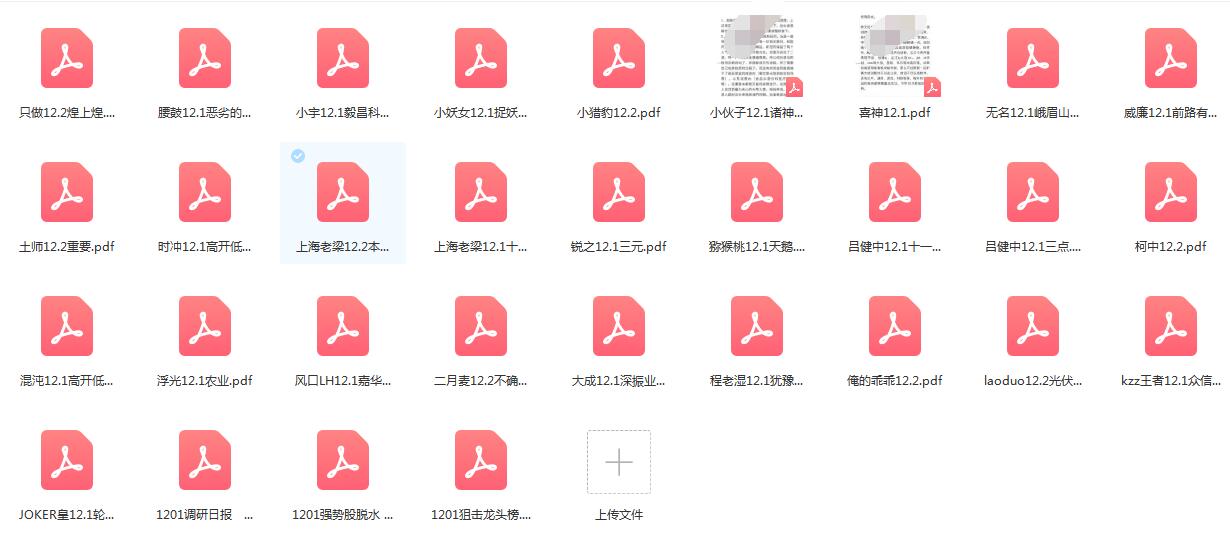1230x537 pixels.
Task: Select the 时冲12.1高开低 PDF icon
Action: tap(205, 192)
